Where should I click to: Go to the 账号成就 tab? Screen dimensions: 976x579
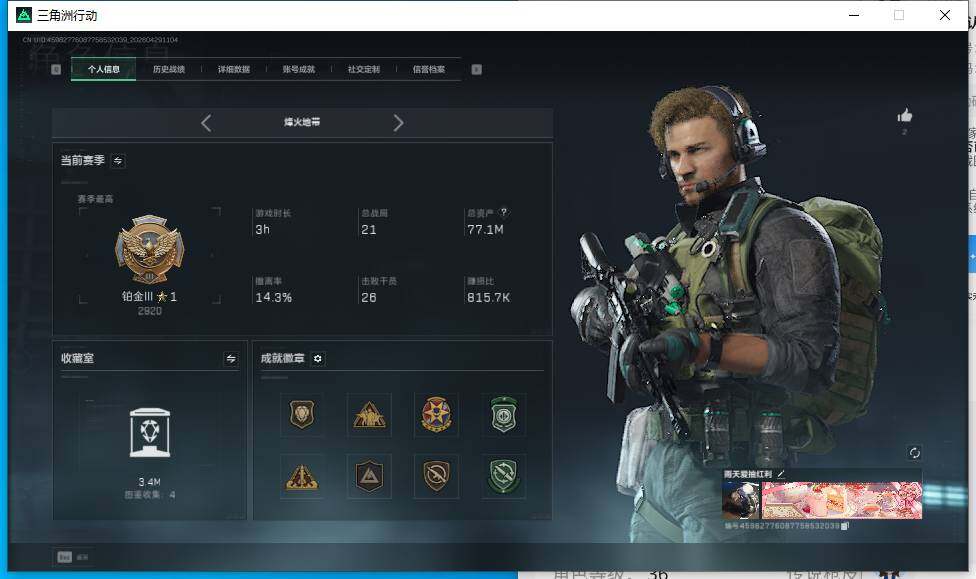[299, 69]
